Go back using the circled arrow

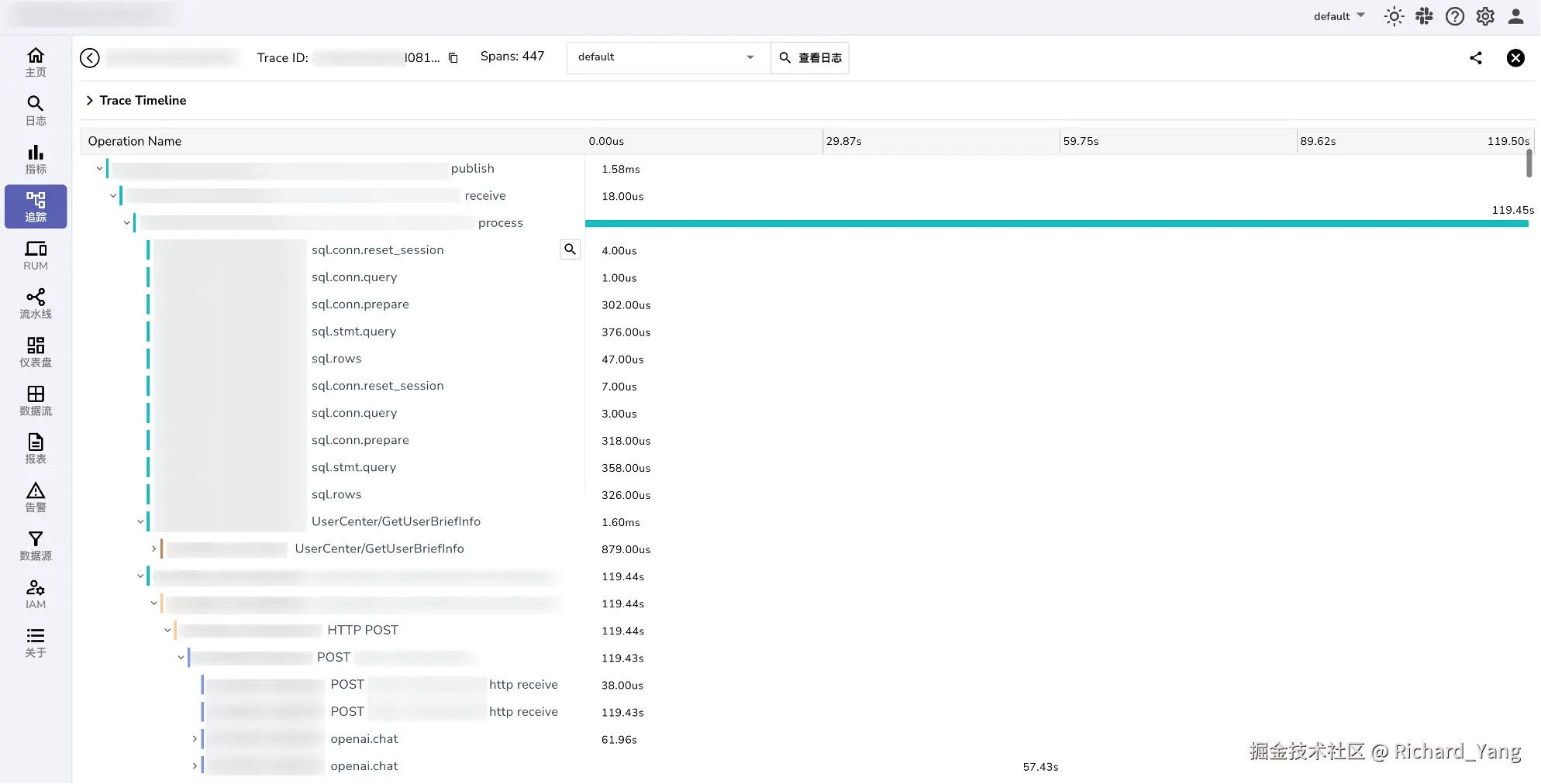(90, 58)
